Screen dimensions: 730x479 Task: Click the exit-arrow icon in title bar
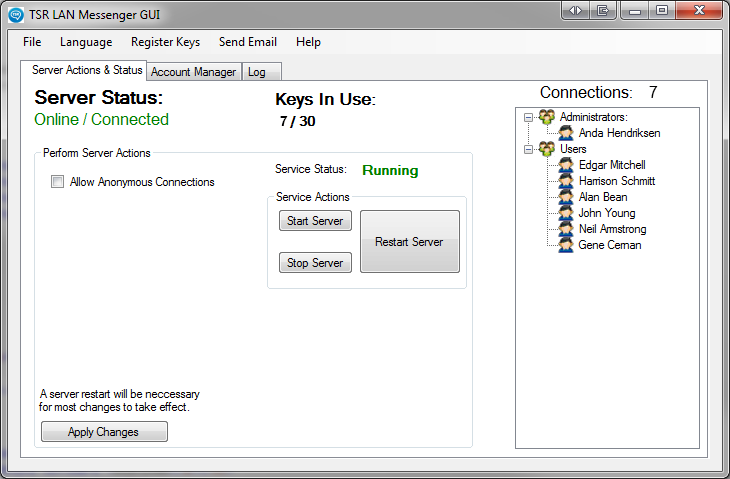tap(602, 11)
